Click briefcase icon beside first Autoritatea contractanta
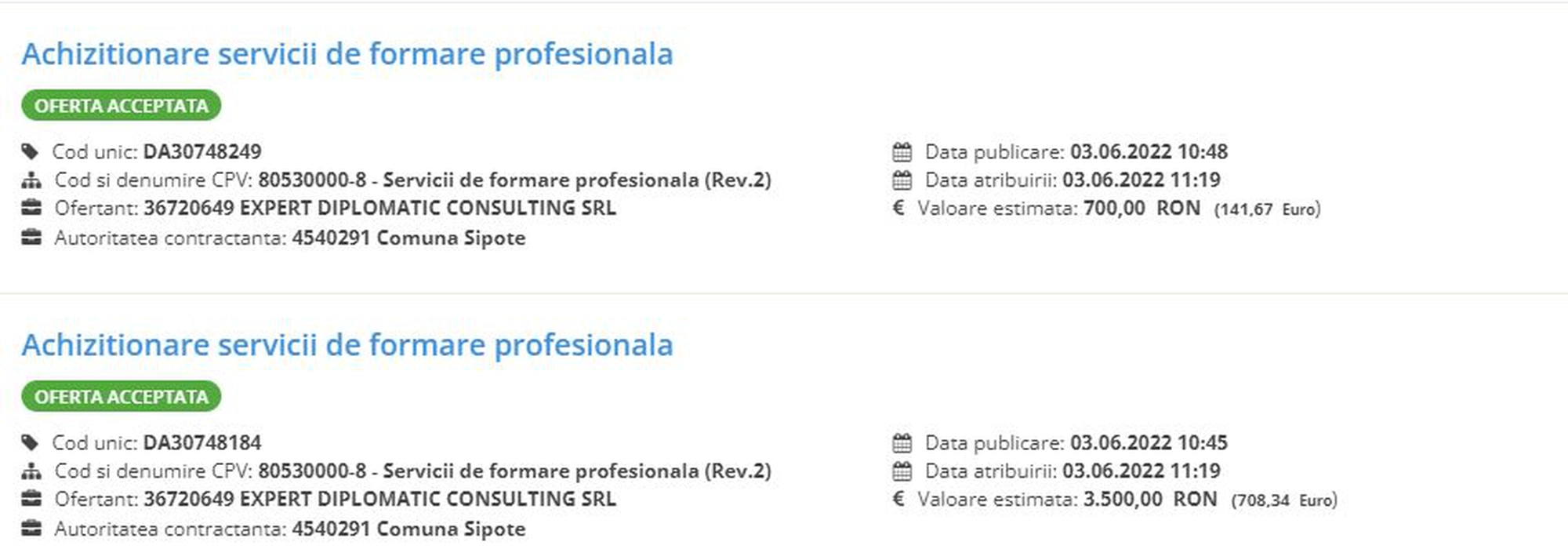 [31, 238]
